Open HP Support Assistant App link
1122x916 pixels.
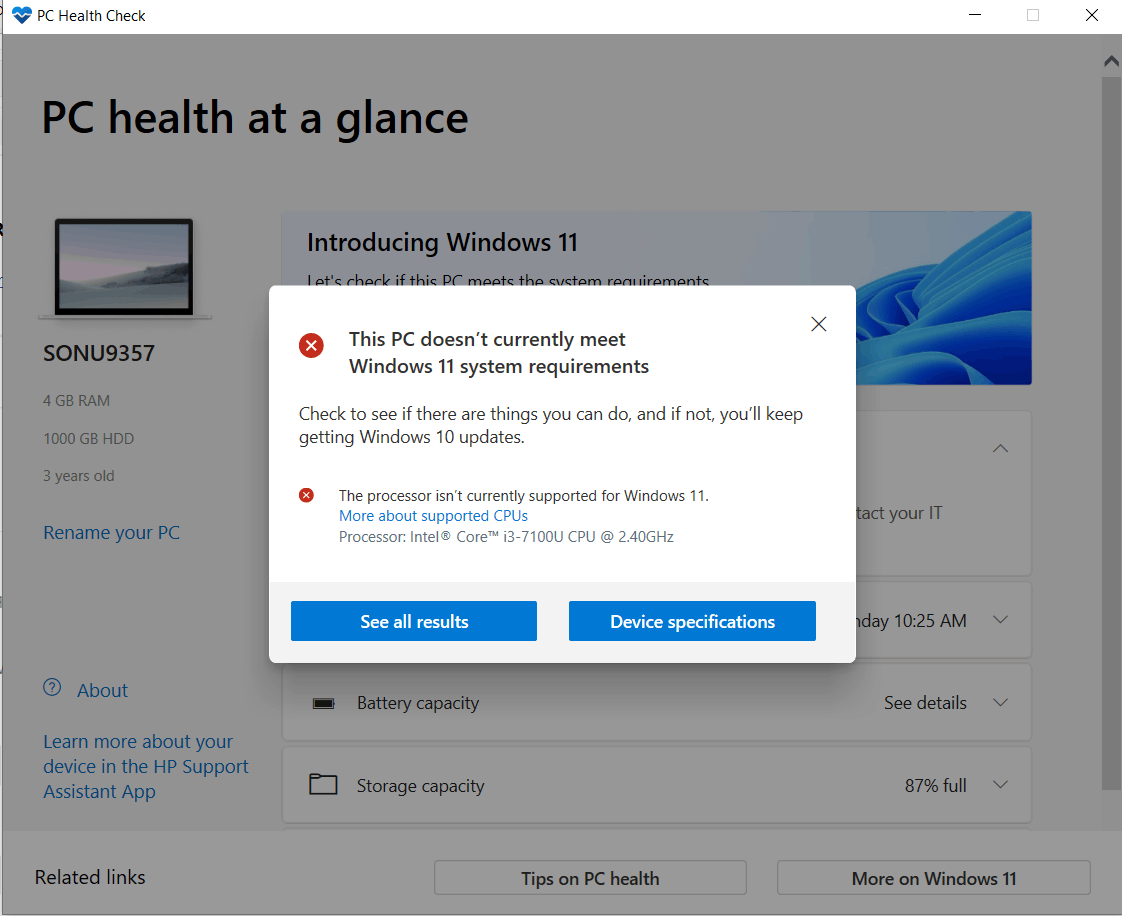[146, 766]
